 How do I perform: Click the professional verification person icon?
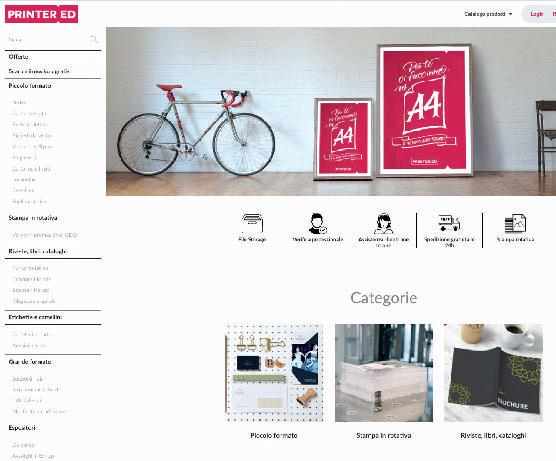pyautogui.click(x=317, y=223)
